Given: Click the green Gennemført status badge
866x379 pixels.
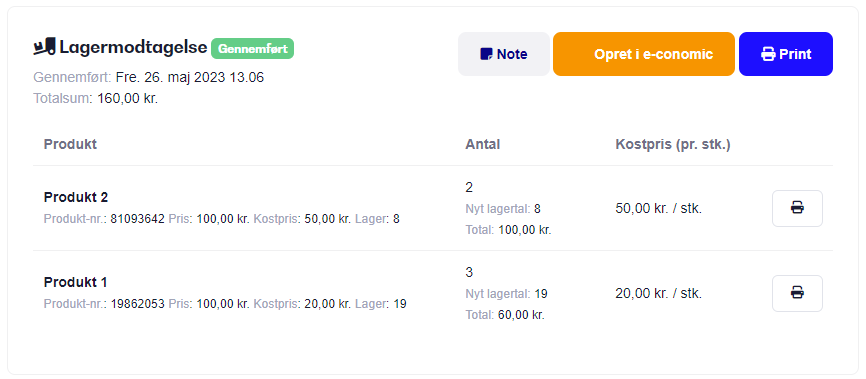Looking at the screenshot, I should (x=252, y=49).
